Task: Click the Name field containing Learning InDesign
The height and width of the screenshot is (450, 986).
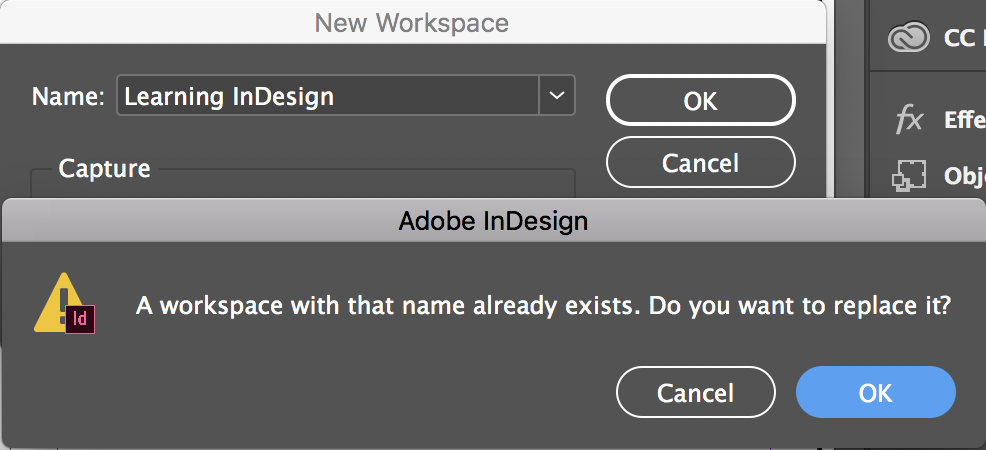Action: [x=328, y=96]
